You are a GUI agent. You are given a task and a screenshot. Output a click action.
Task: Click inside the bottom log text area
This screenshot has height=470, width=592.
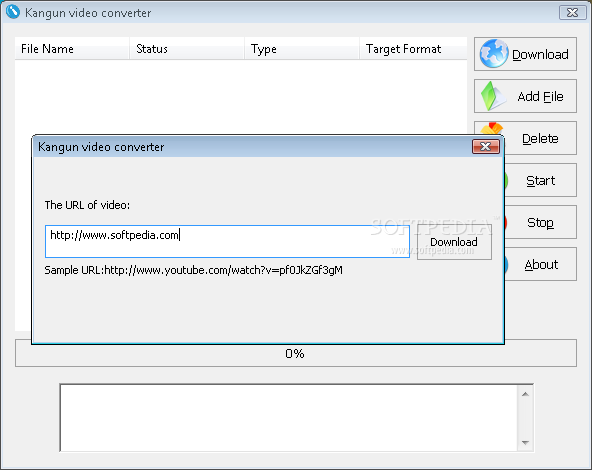(289, 418)
